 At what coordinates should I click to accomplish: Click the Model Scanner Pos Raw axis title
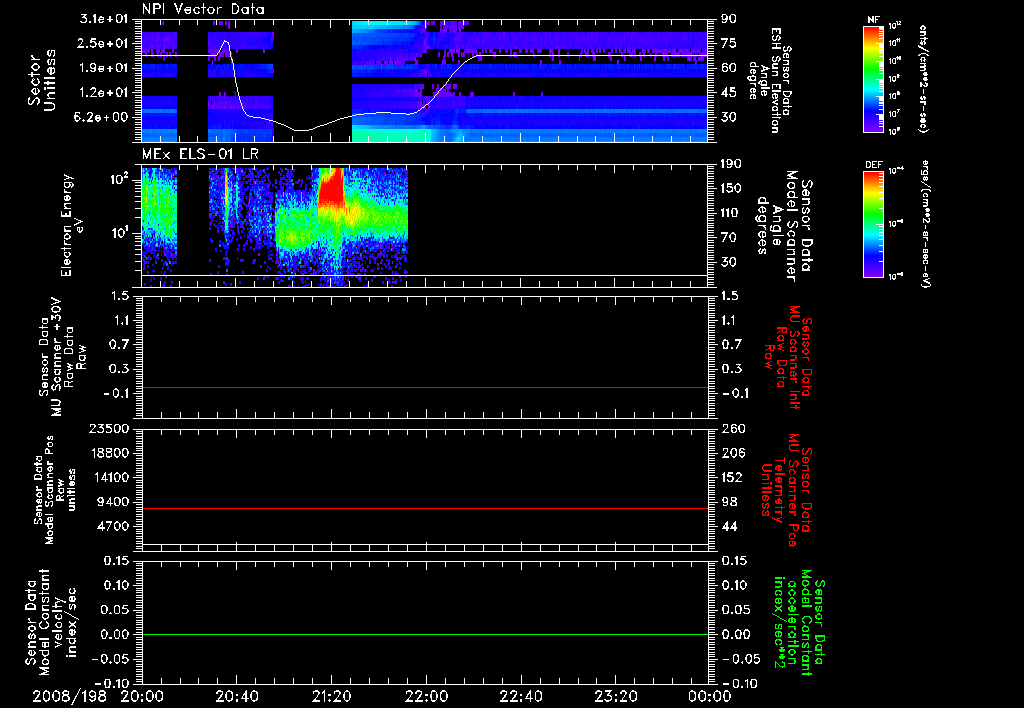point(55,490)
